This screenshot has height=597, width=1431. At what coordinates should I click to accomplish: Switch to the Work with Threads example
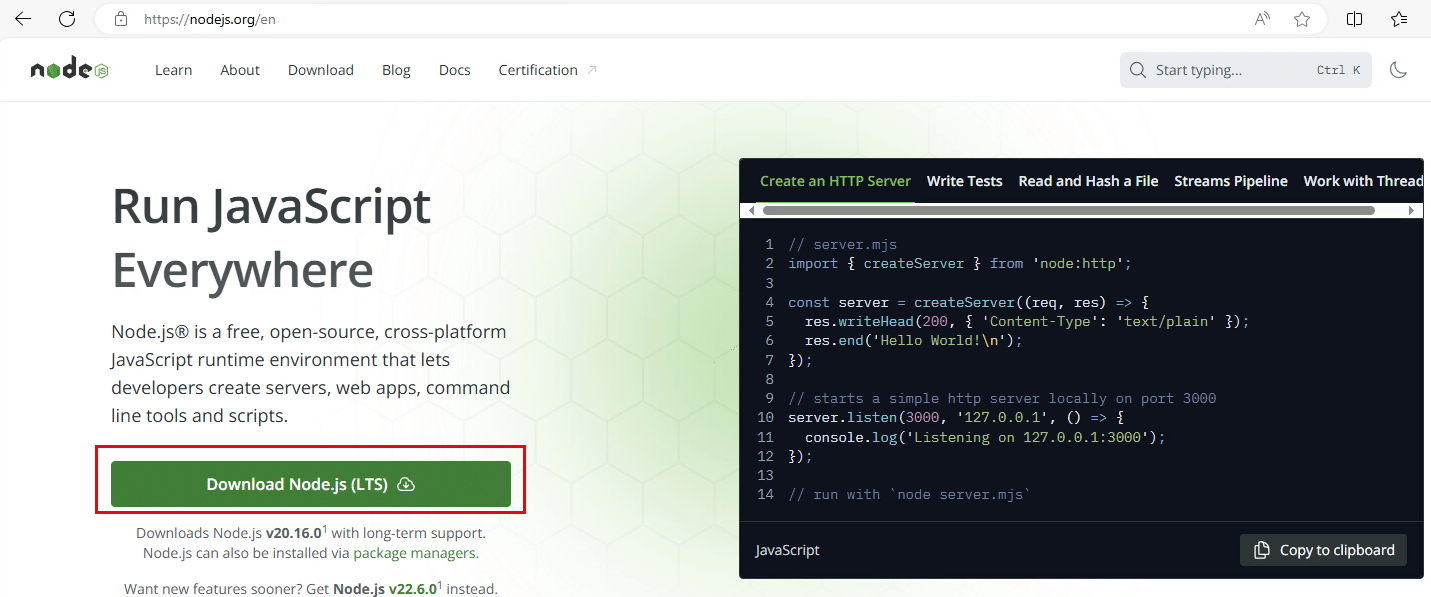pos(1363,181)
